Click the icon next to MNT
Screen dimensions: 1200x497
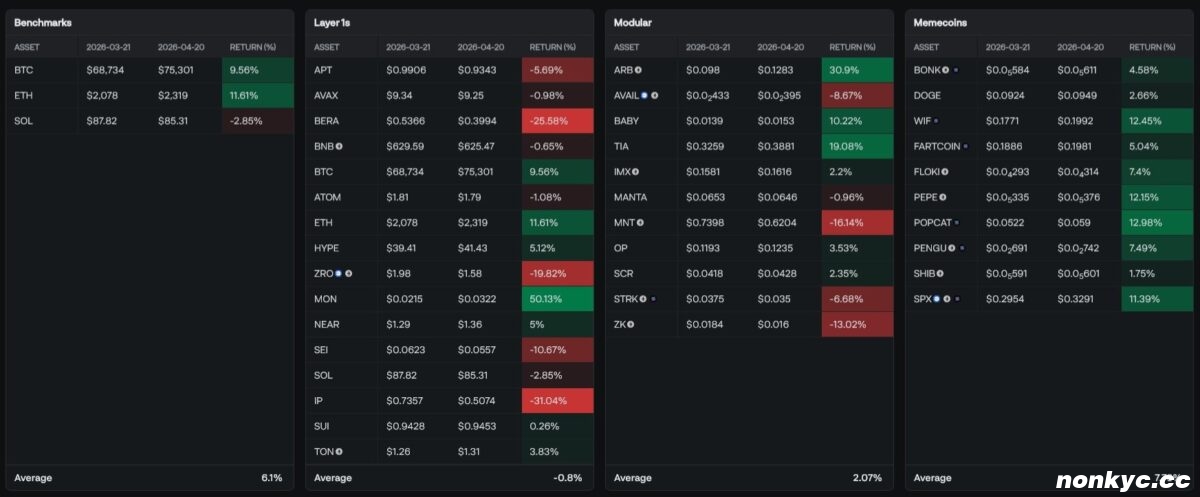pos(640,222)
